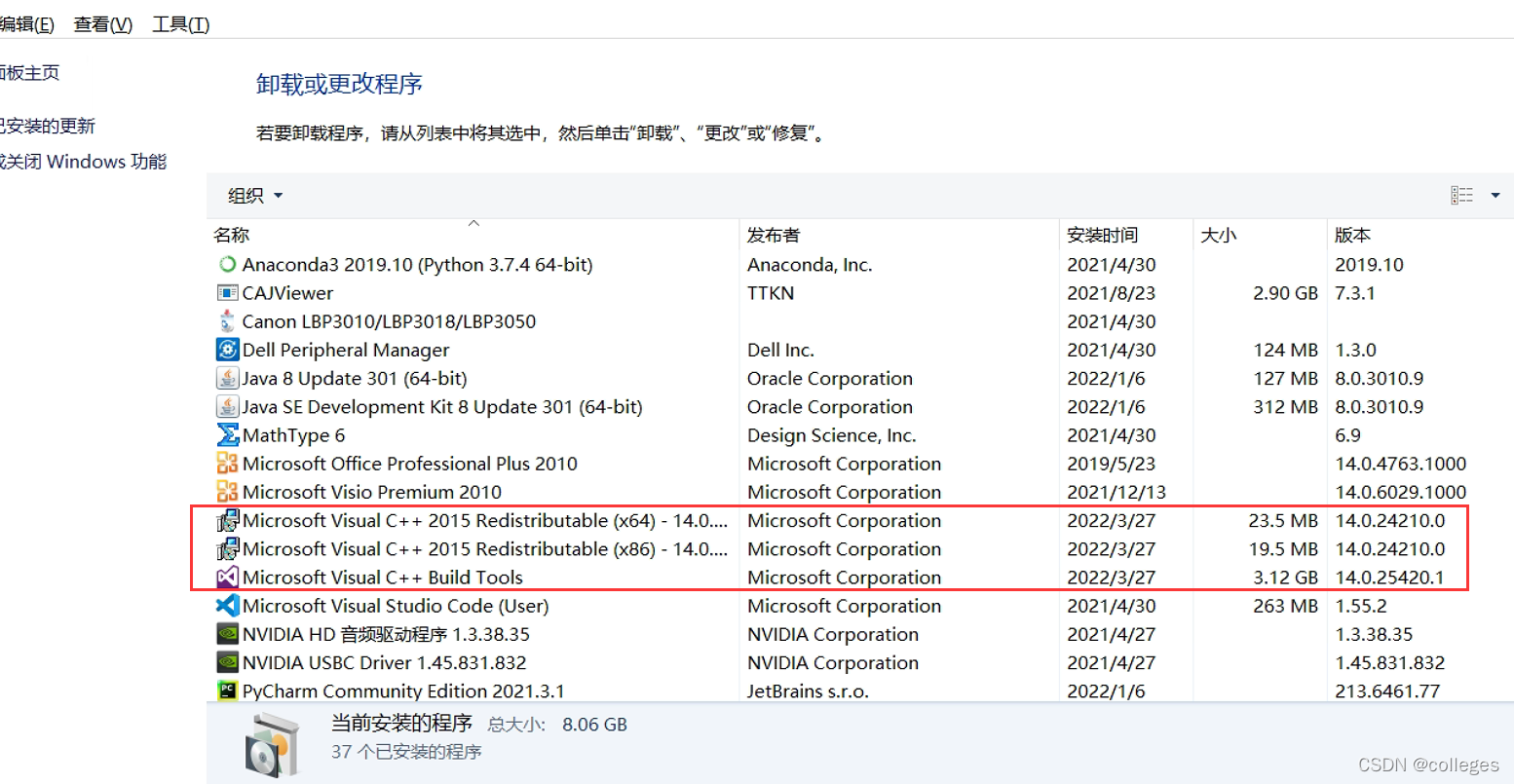Click the Java SE Development Kit icon
This screenshot has width=1514, height=784.
pos(227,406)
